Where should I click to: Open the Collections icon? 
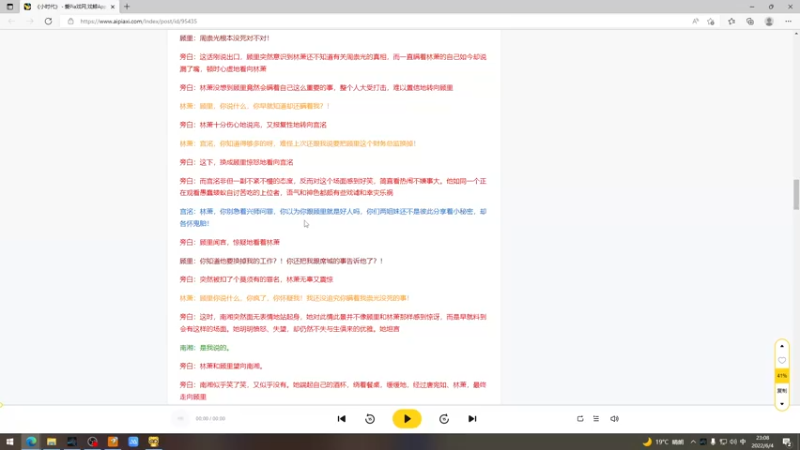point(750,21)
